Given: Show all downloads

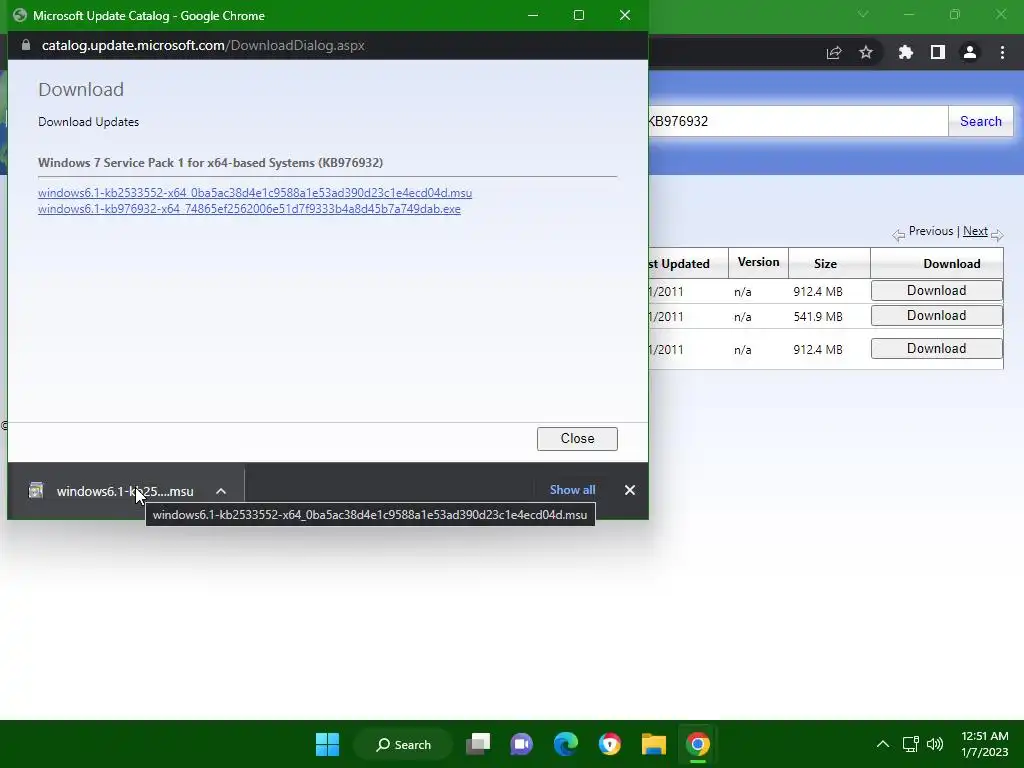Looking at the screenshot, I should (572, 490).
